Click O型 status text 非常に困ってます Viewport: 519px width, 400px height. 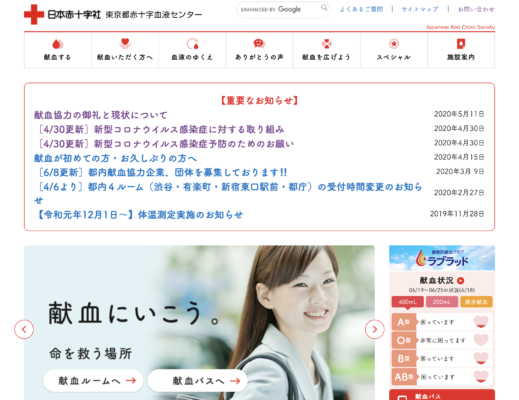point(443,341)
